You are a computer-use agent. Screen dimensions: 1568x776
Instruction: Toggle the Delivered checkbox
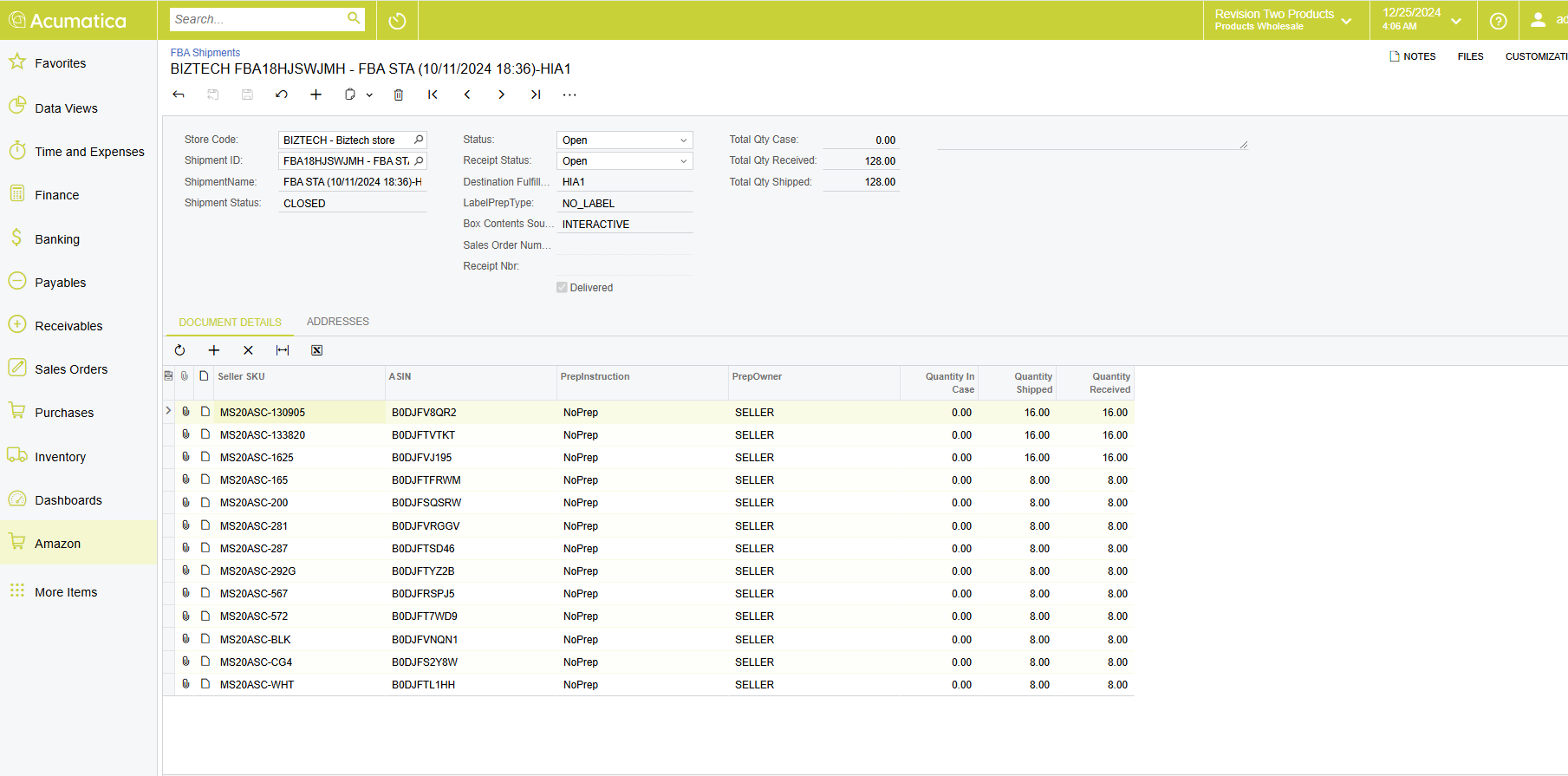(x=562, y=287)
